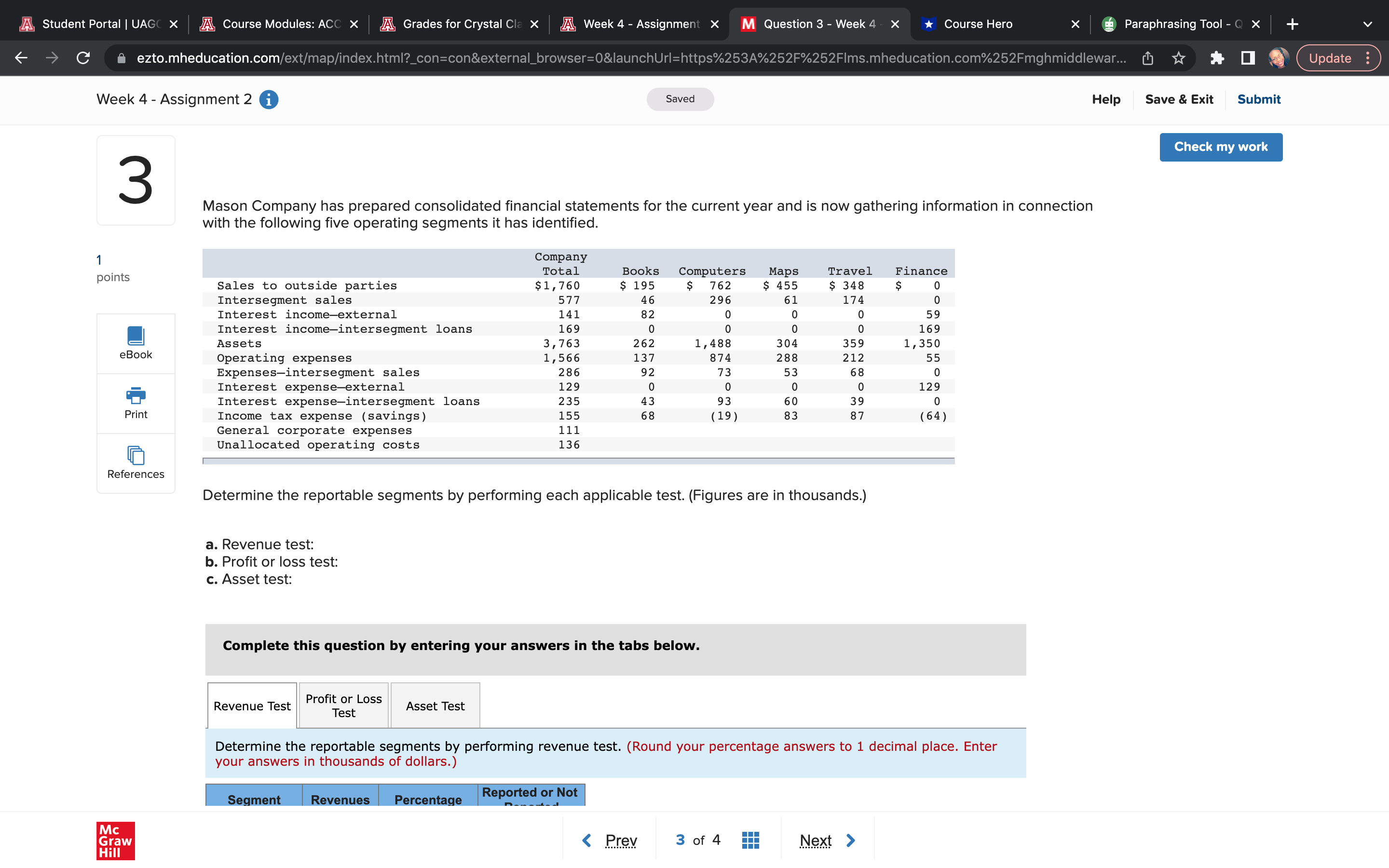This screenshot has height=868, width=1389.
Task: Click the address bar URL field
Action: (x=630, y=58)
